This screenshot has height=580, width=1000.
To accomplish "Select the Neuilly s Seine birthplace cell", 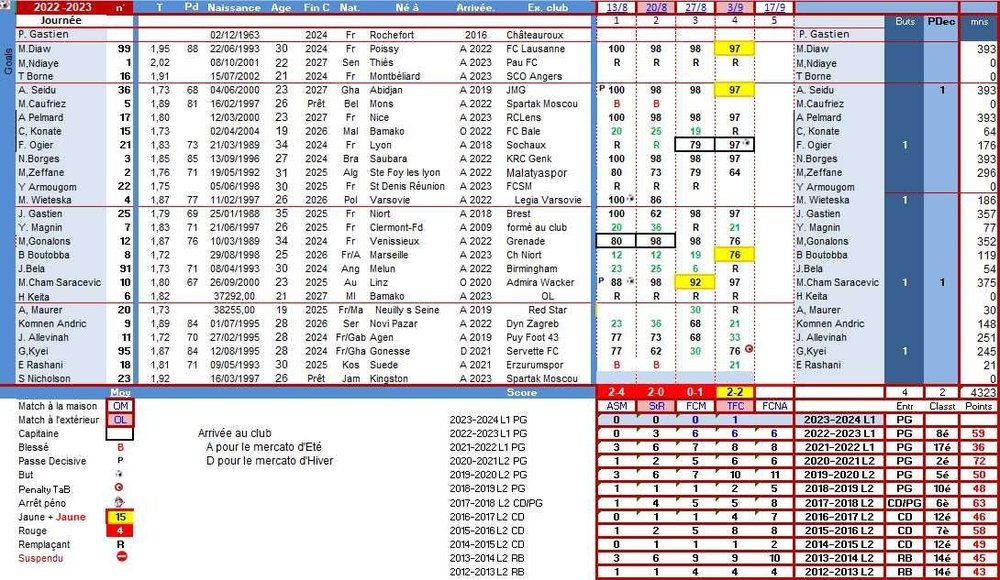I will tap(407, 309).
